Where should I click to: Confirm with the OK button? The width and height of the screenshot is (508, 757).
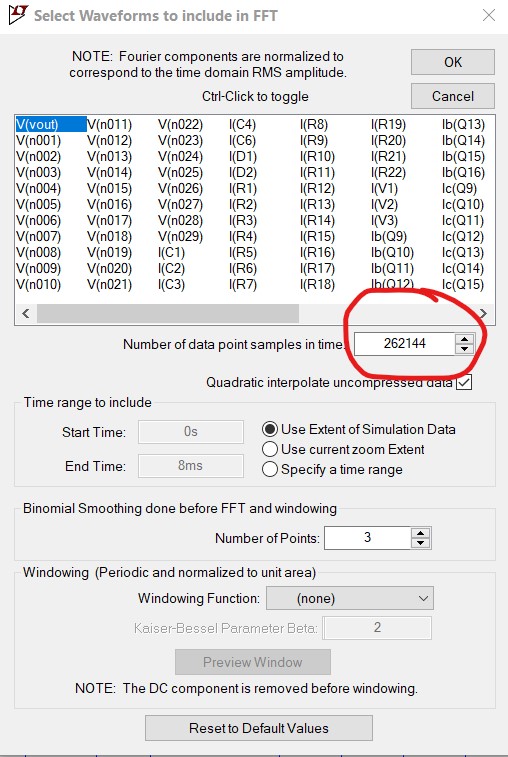click(452, 62)
